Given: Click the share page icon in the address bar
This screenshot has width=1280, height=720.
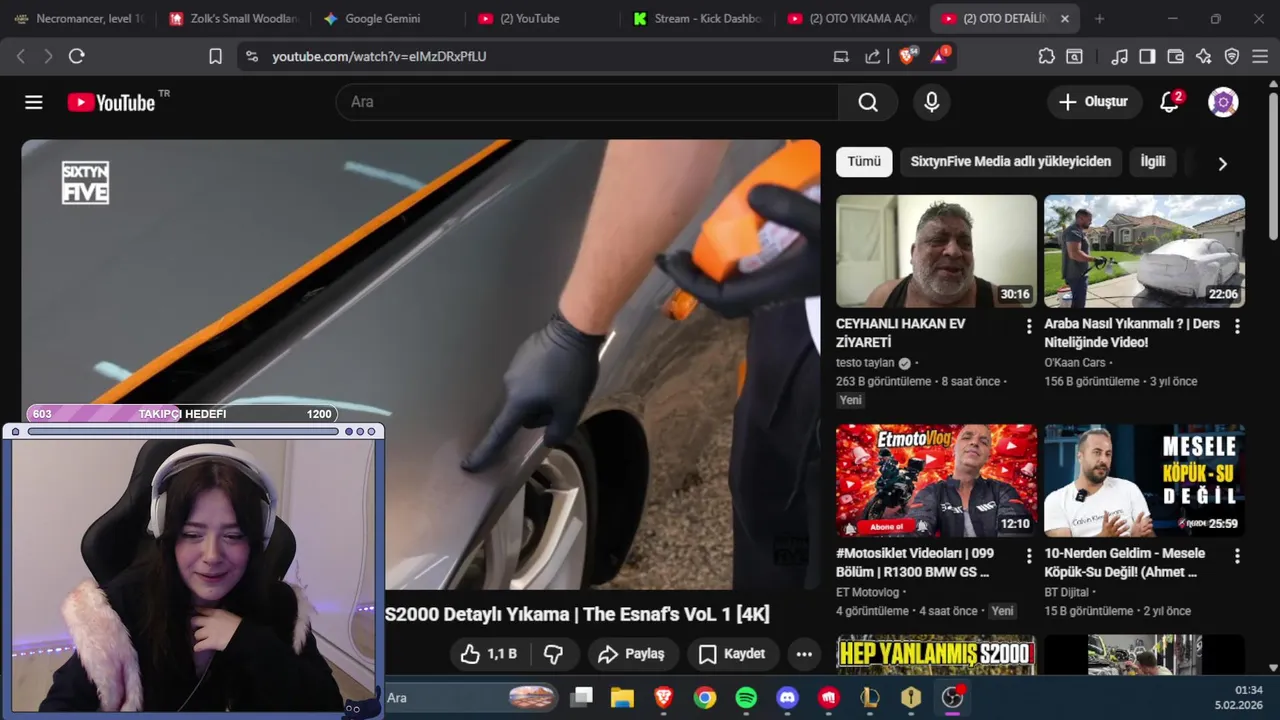Looking at the screenshot, I should tap(873, 57).
